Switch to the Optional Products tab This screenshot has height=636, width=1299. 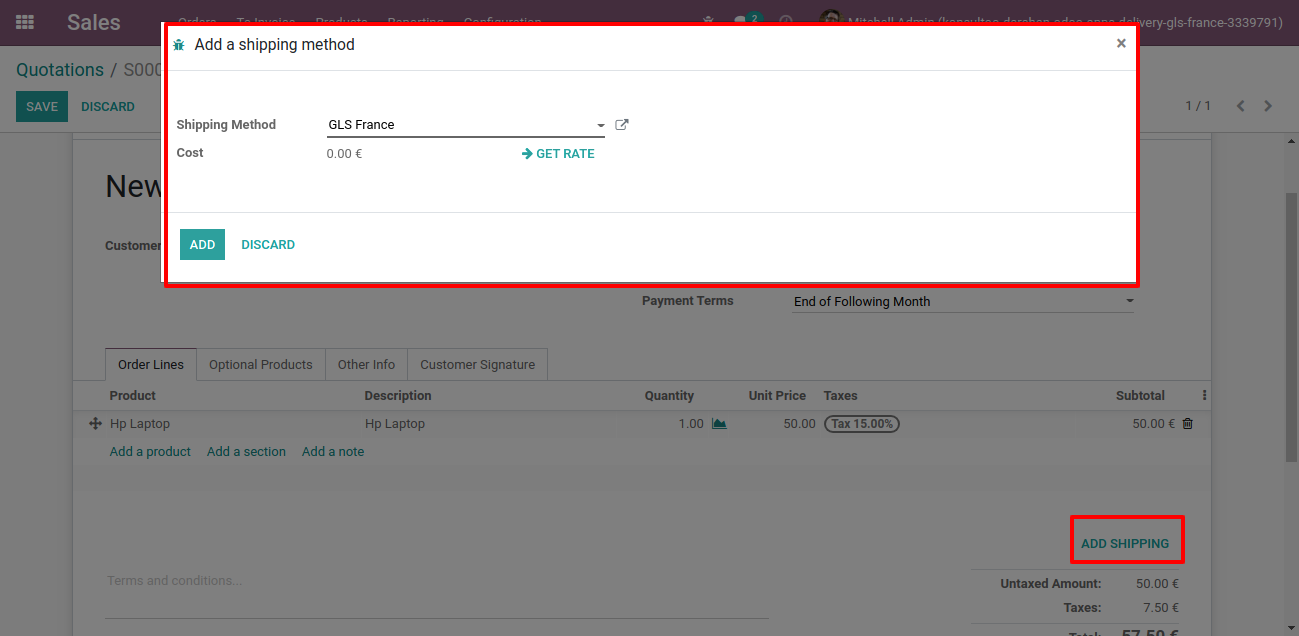click(261, 365)
